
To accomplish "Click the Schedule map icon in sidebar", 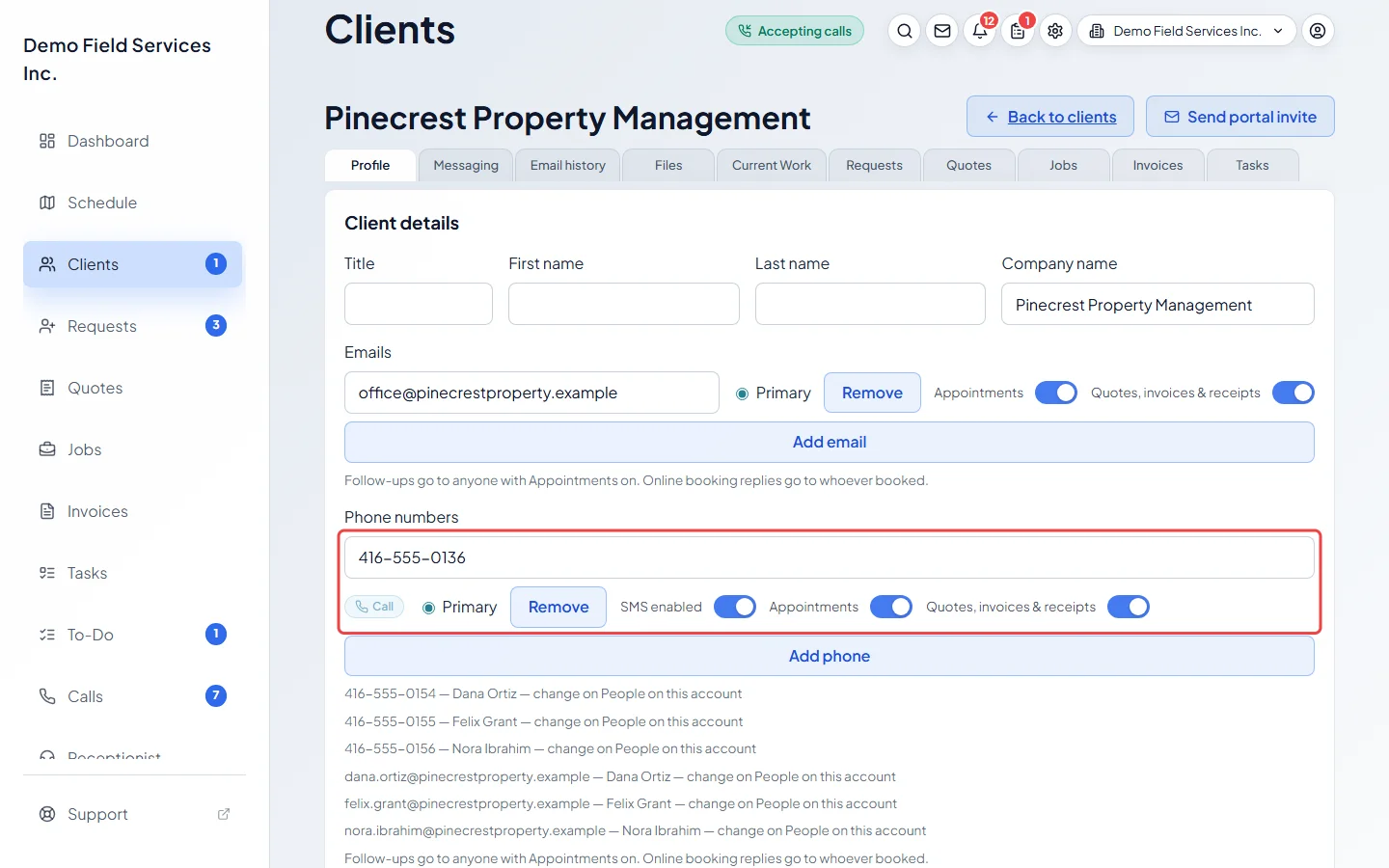I will pyautogui.click(x=47, y=203).
